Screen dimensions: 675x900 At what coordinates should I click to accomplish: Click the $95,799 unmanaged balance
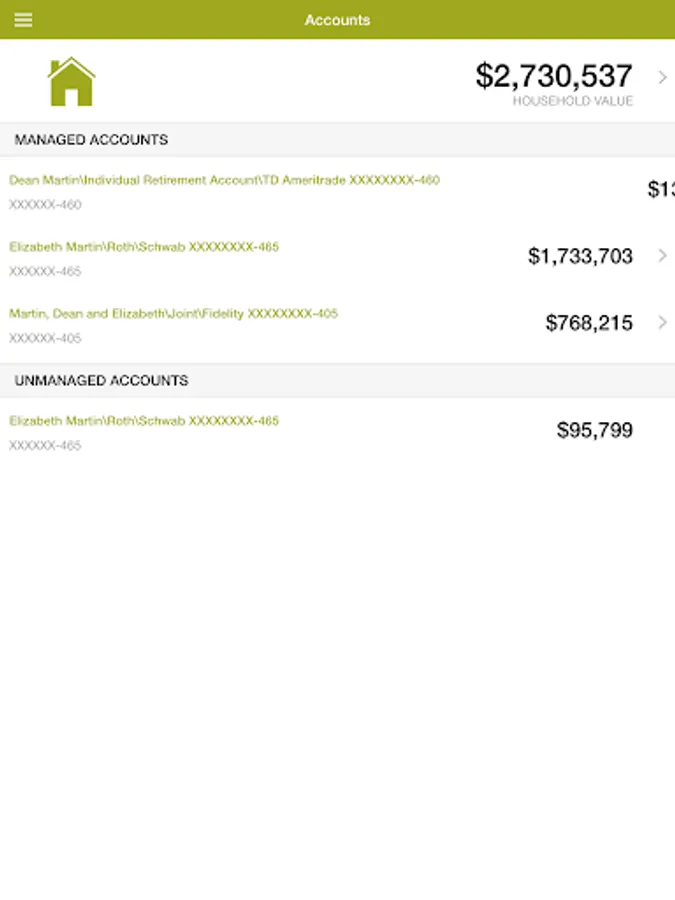(594, 431)
